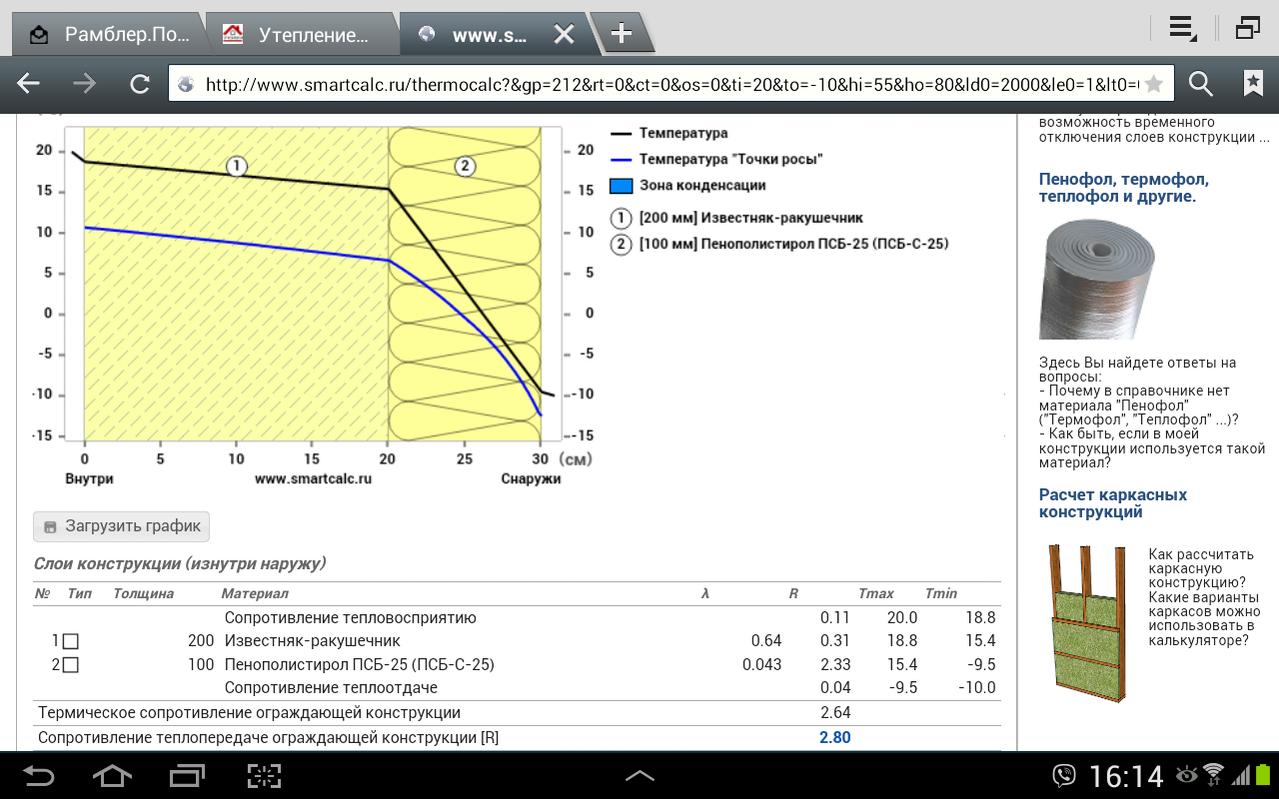Expand the bottom panel up chevron
The height and width of the screenshot is (799, 1279).
click(639, 775)
